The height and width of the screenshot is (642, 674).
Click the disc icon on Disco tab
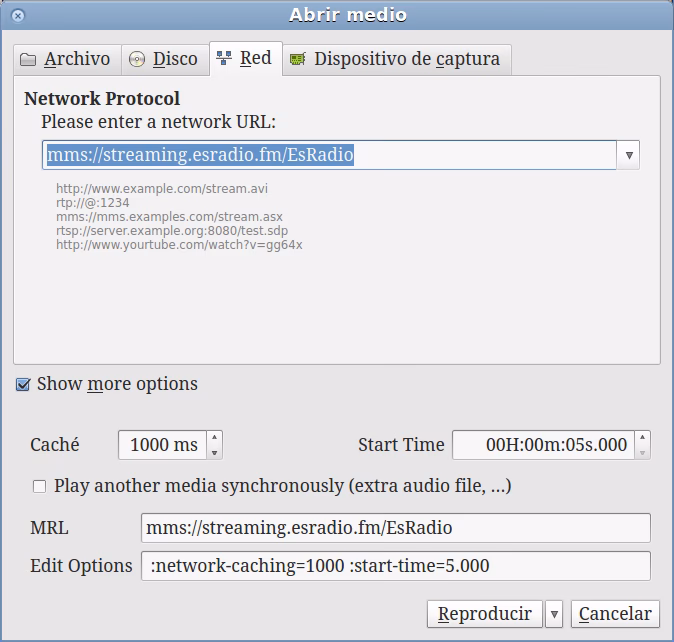pyautogui.click(x=137, y=59)
